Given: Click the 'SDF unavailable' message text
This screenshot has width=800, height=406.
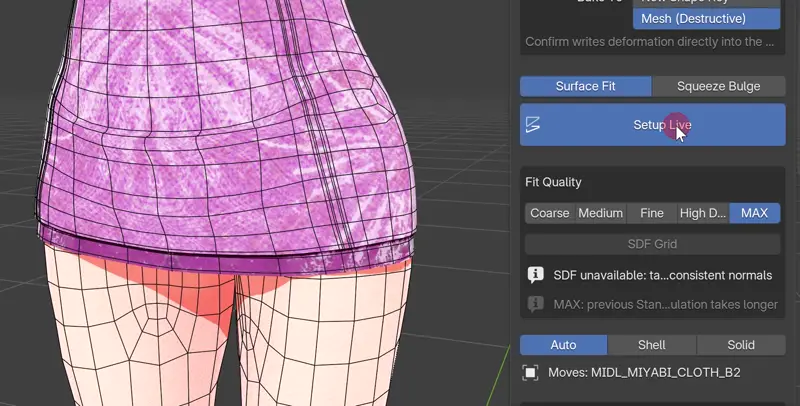Looking at the screenshot, I should point(663,275).
